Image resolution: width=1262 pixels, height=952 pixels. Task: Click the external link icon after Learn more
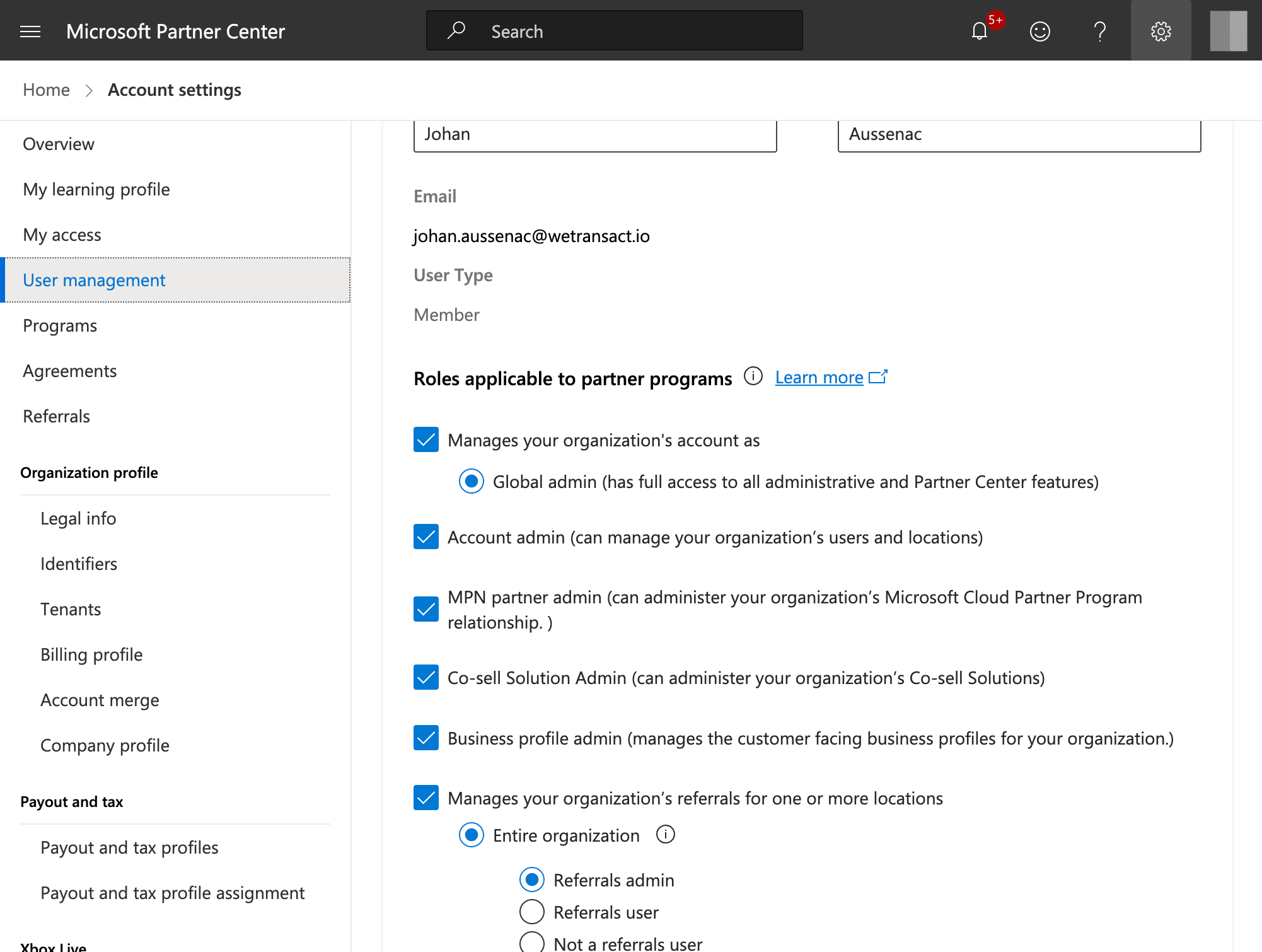pyautogui.click(x=878, y=377)
